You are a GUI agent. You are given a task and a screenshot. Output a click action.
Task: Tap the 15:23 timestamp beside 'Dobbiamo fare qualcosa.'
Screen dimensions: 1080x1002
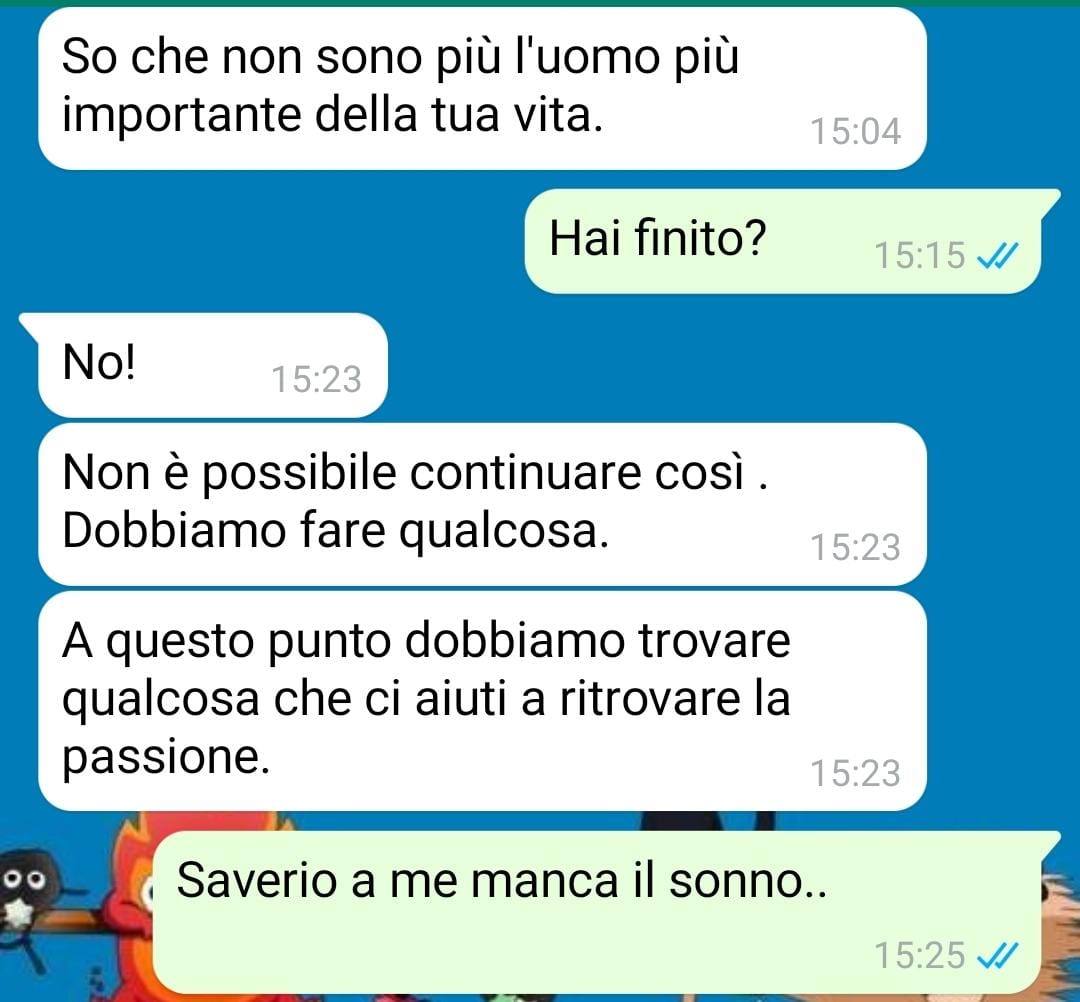[855, 547]
